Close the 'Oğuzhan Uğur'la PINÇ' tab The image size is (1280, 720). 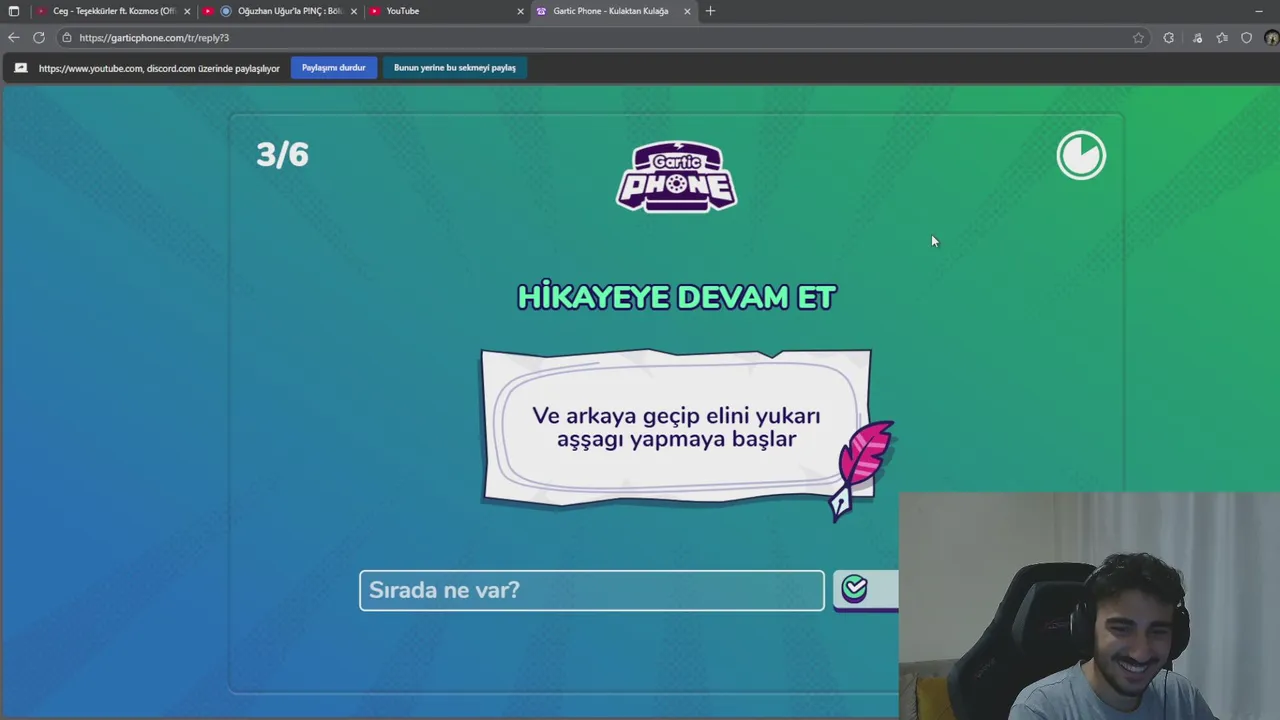pyautogui.click(x=353, y=11)
